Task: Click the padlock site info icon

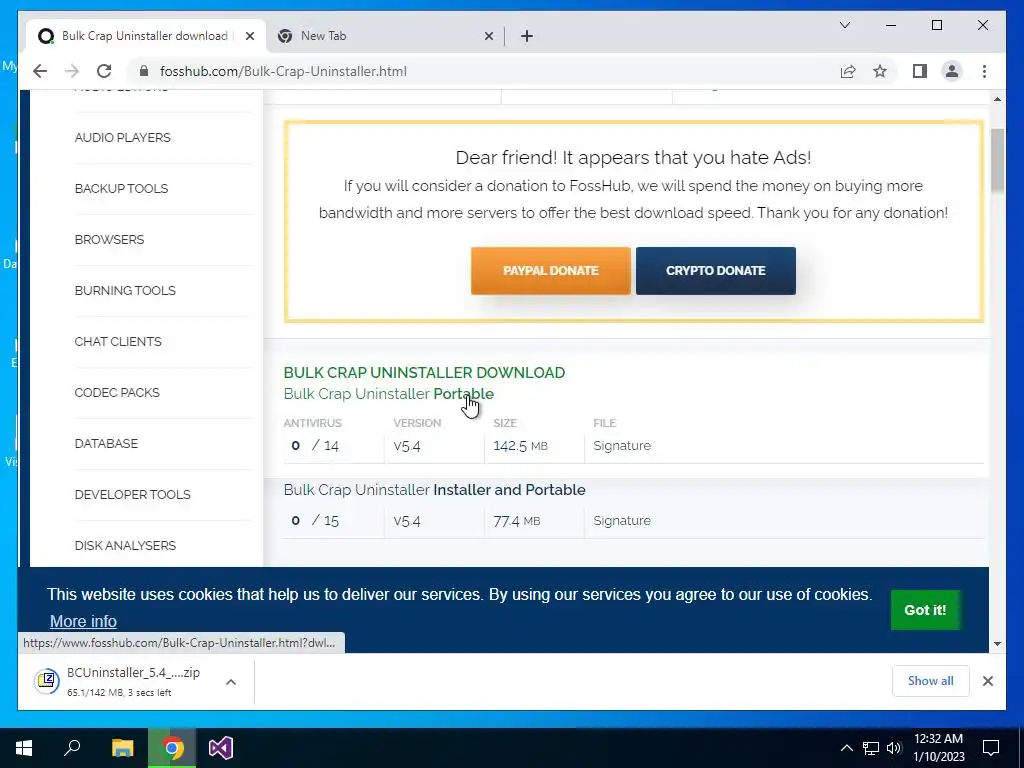Action: [x=144, y=71]
